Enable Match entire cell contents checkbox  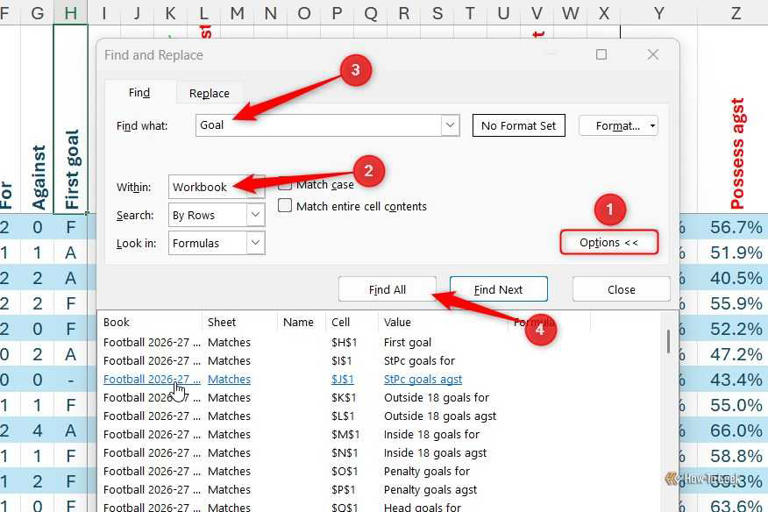285,205
